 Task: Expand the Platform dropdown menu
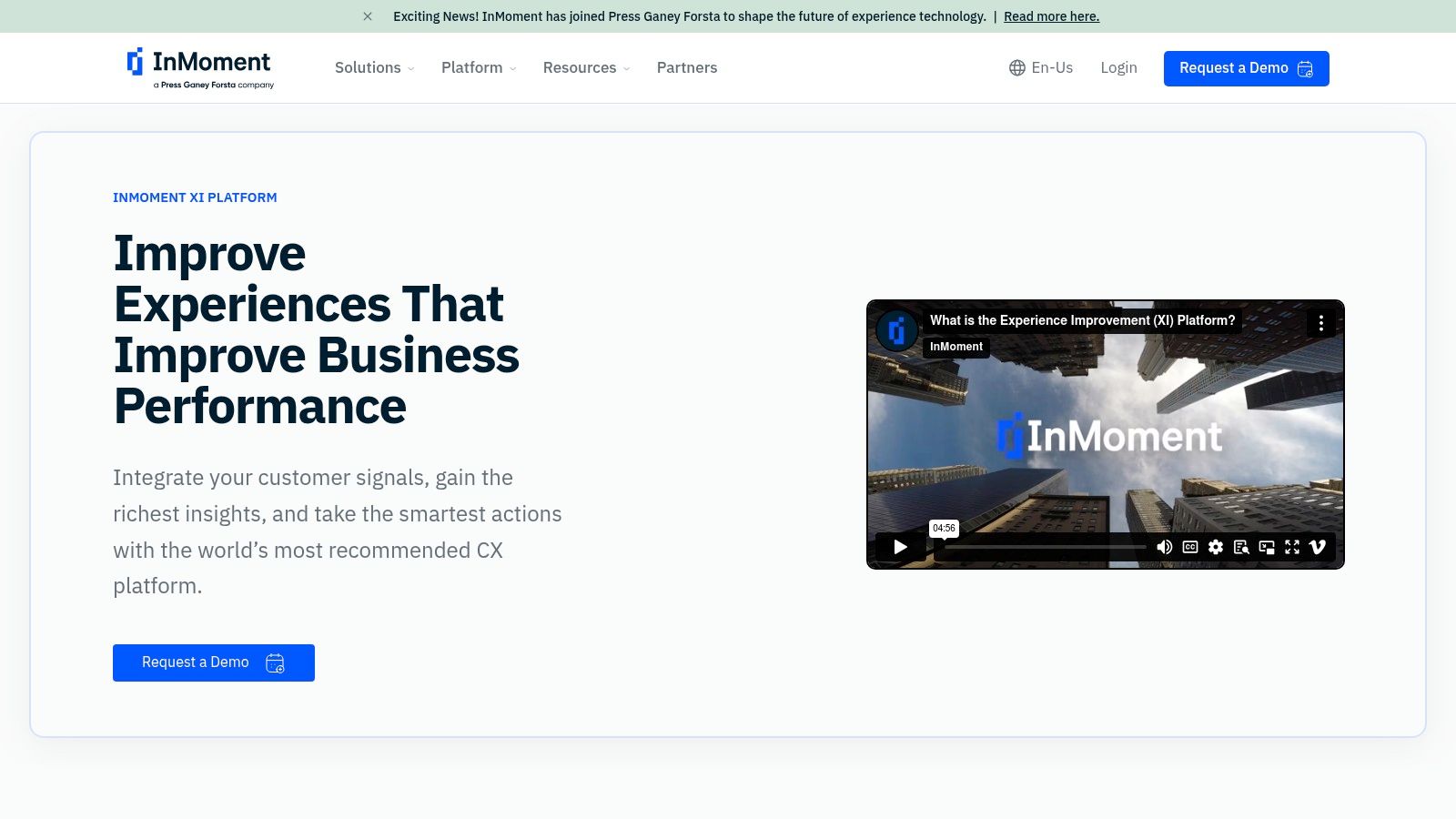click(479, 67)
